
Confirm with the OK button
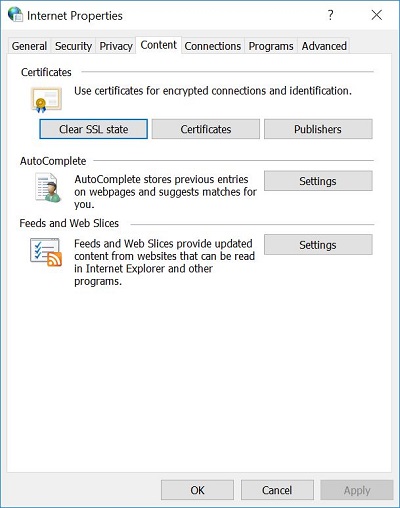(197, 490)
